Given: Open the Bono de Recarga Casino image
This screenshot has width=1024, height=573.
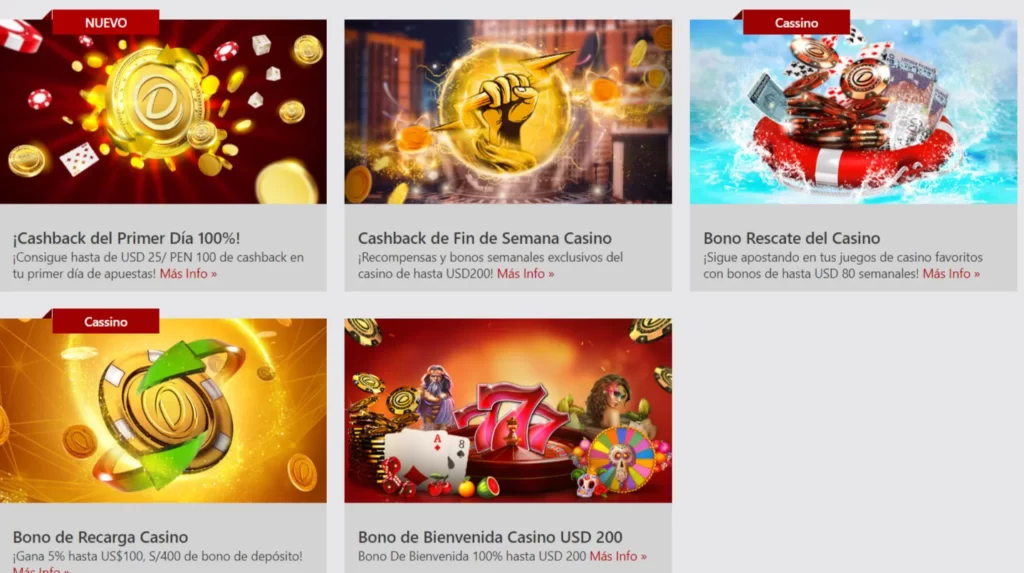Looking at the screenshot, I should coord(163,410).
